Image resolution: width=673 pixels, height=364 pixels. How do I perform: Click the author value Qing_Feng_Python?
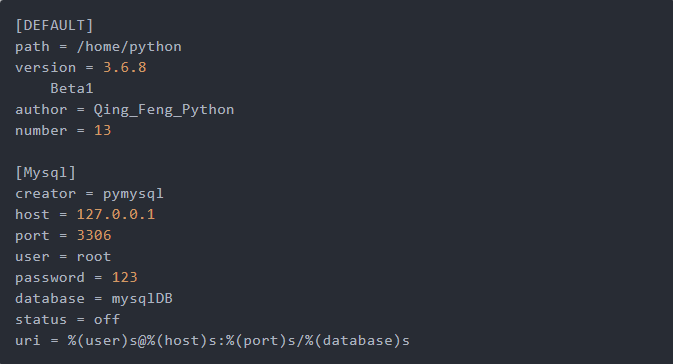pyautogui.click(x=164, y=110)
